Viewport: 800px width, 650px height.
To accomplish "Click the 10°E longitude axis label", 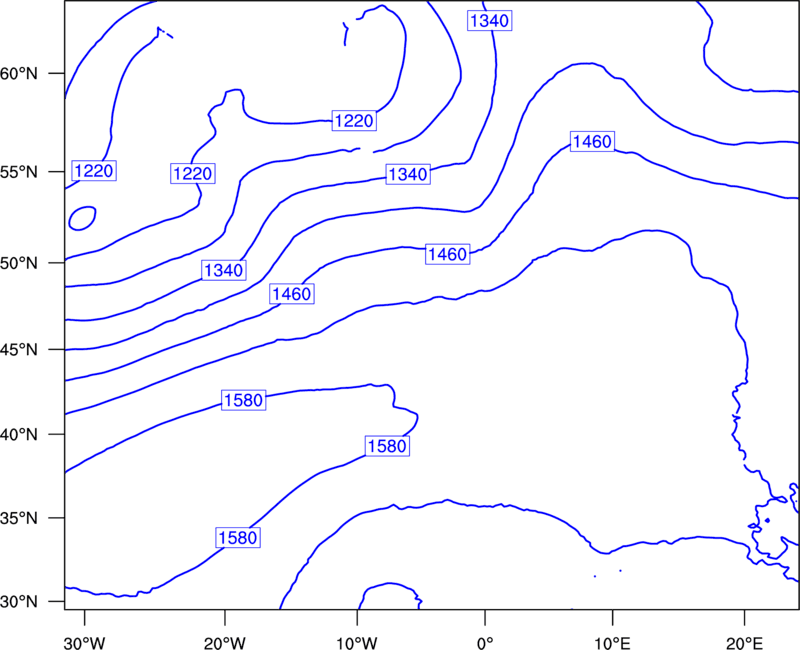I will pyautogui.click(x=612, y=643).
